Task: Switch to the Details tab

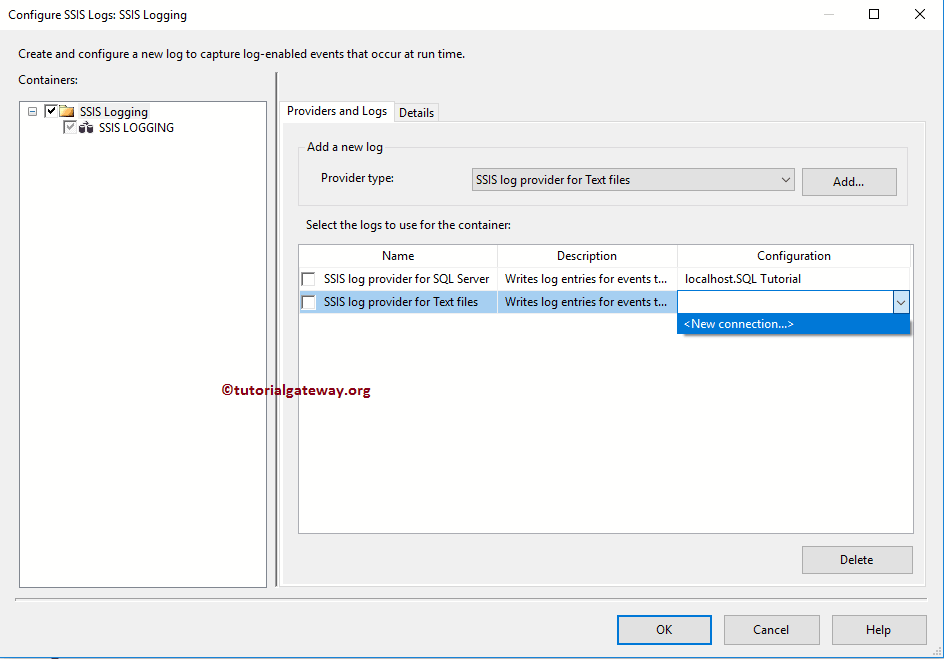Action: (416, 113)
